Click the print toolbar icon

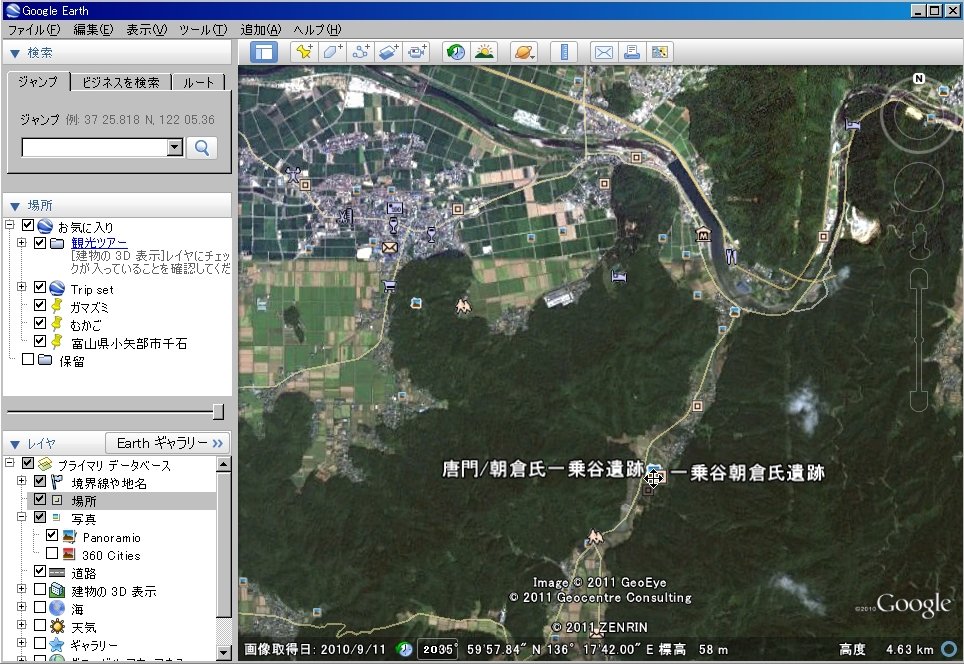click(x=632, y=52)
